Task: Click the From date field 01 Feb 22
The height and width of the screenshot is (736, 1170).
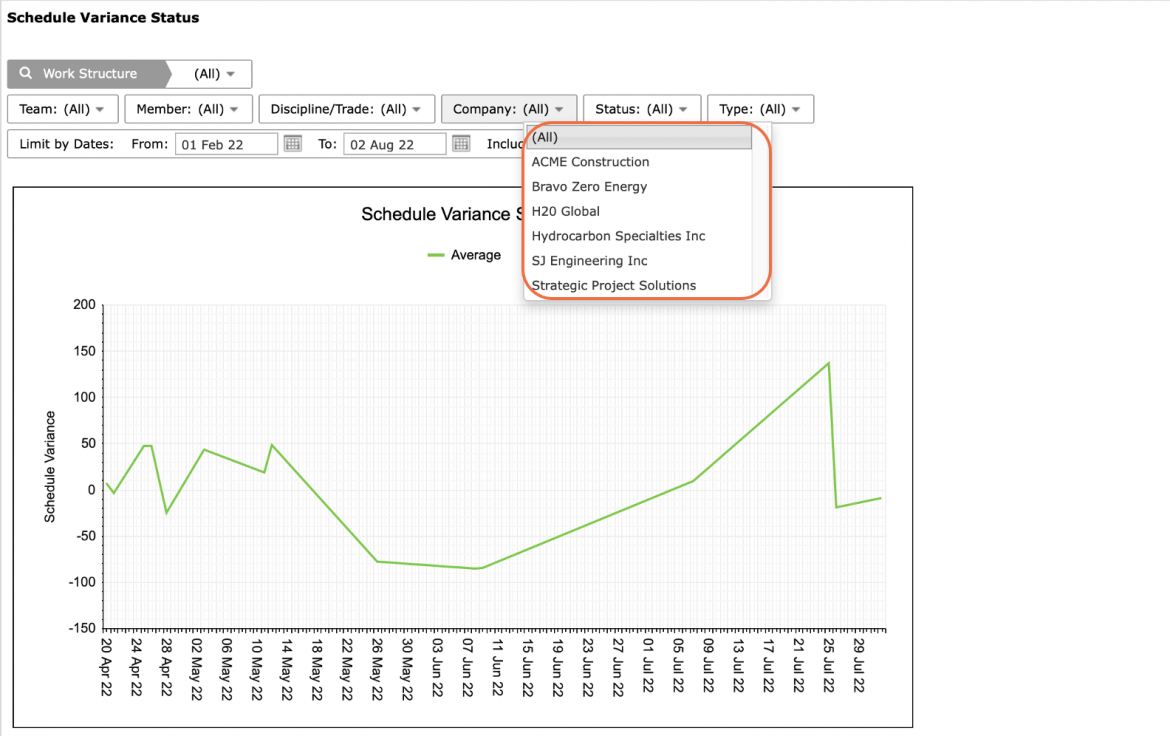Action: tap(227, 144)
